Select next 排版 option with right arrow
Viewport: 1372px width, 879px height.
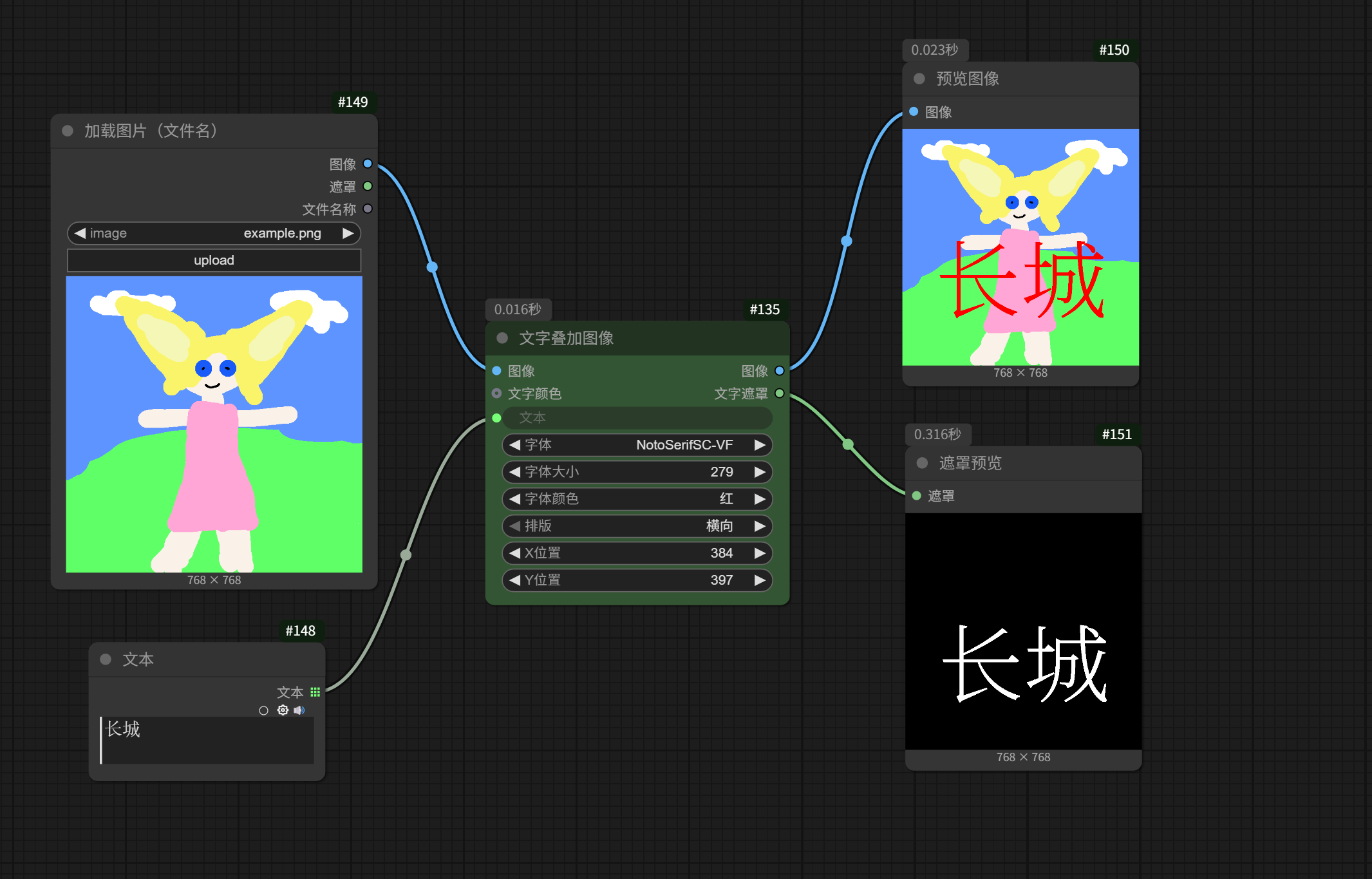click(x=760, y=526)
